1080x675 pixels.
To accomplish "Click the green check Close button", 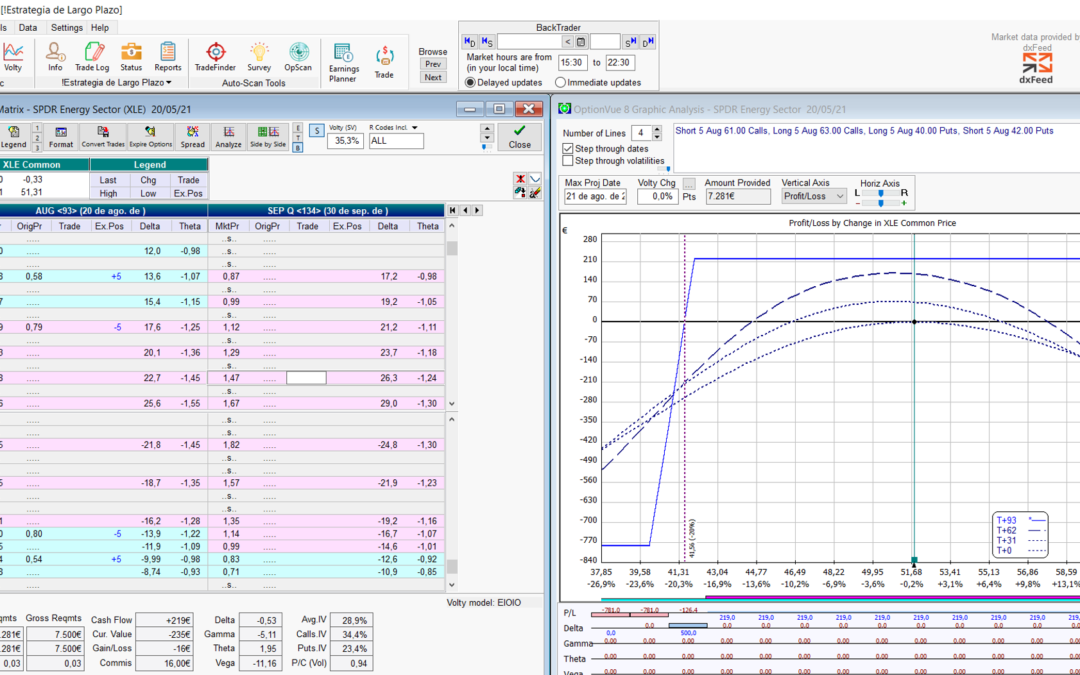I will click(x=519, y=136).
